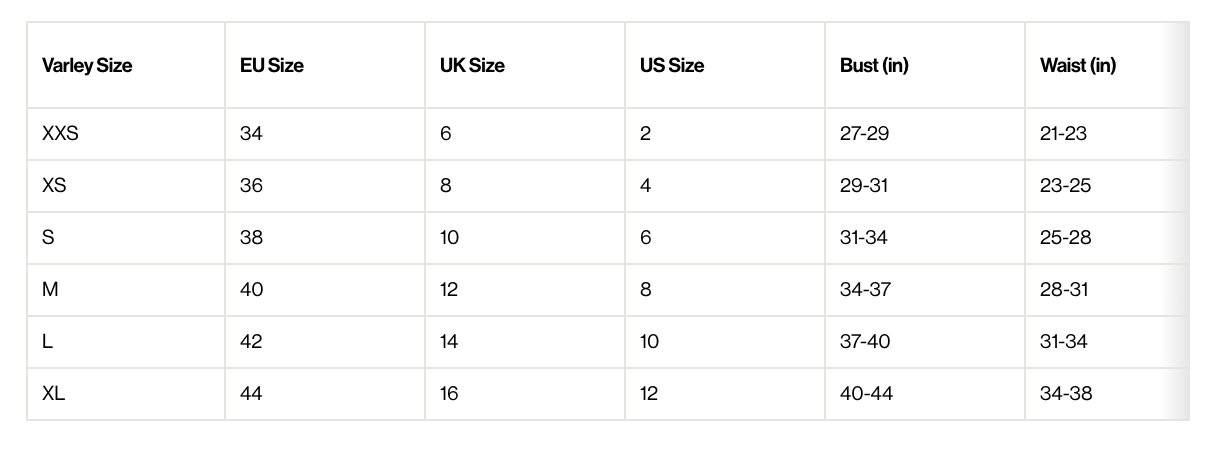Image resolution: width=1214 pixels, height=460 pixels.
Task: Click the 21-23 waist measurement cell
Action: click(x=1063, y=134)
